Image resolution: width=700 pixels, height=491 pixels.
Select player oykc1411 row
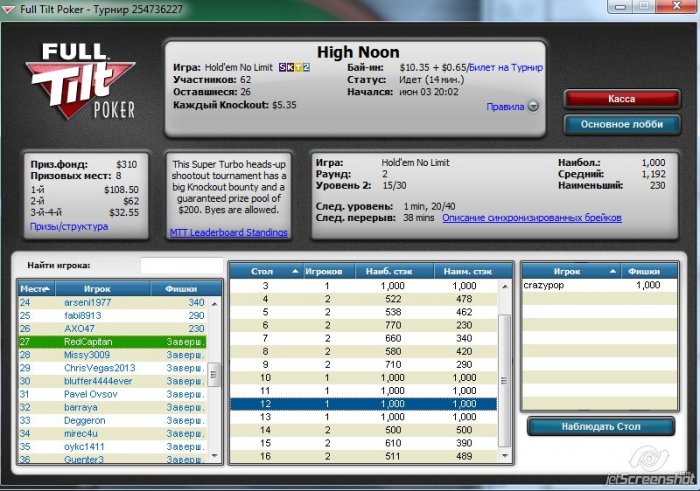(x=112, y=447)
